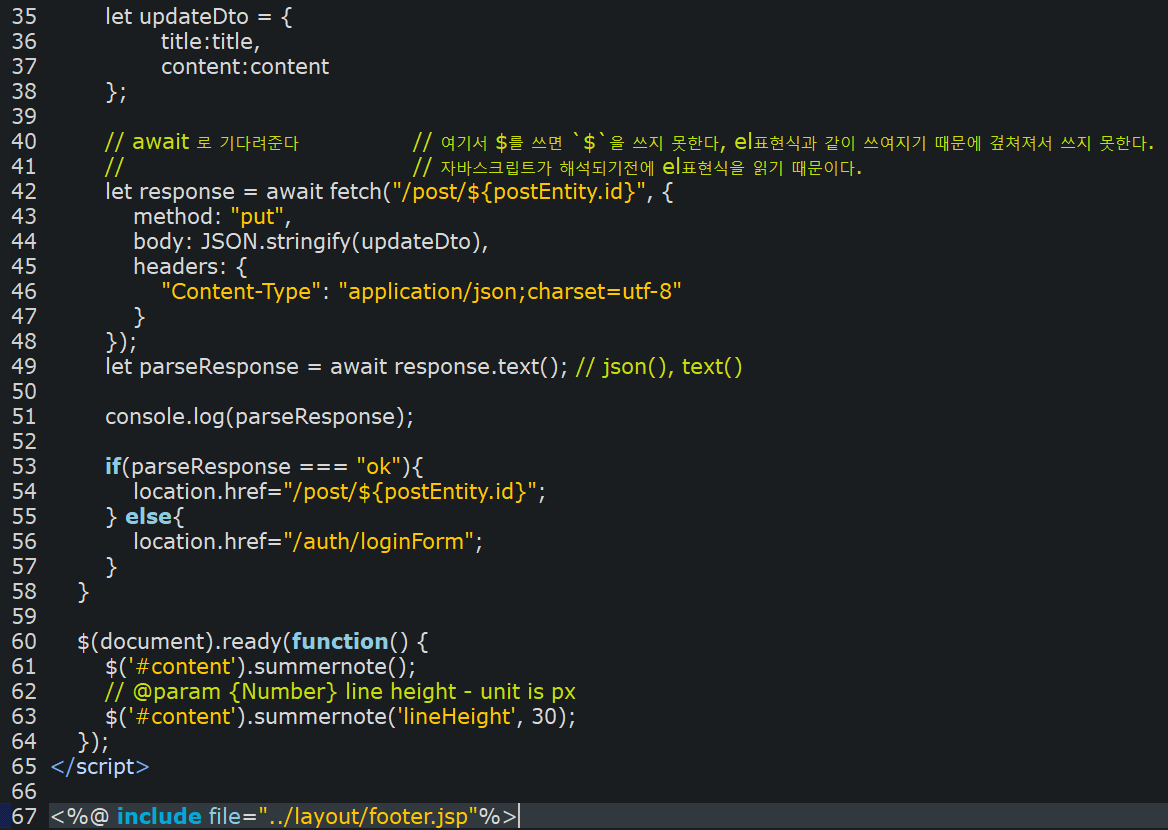
Task: Click 'title:title,' on line 36
Action: coord(210,42)
